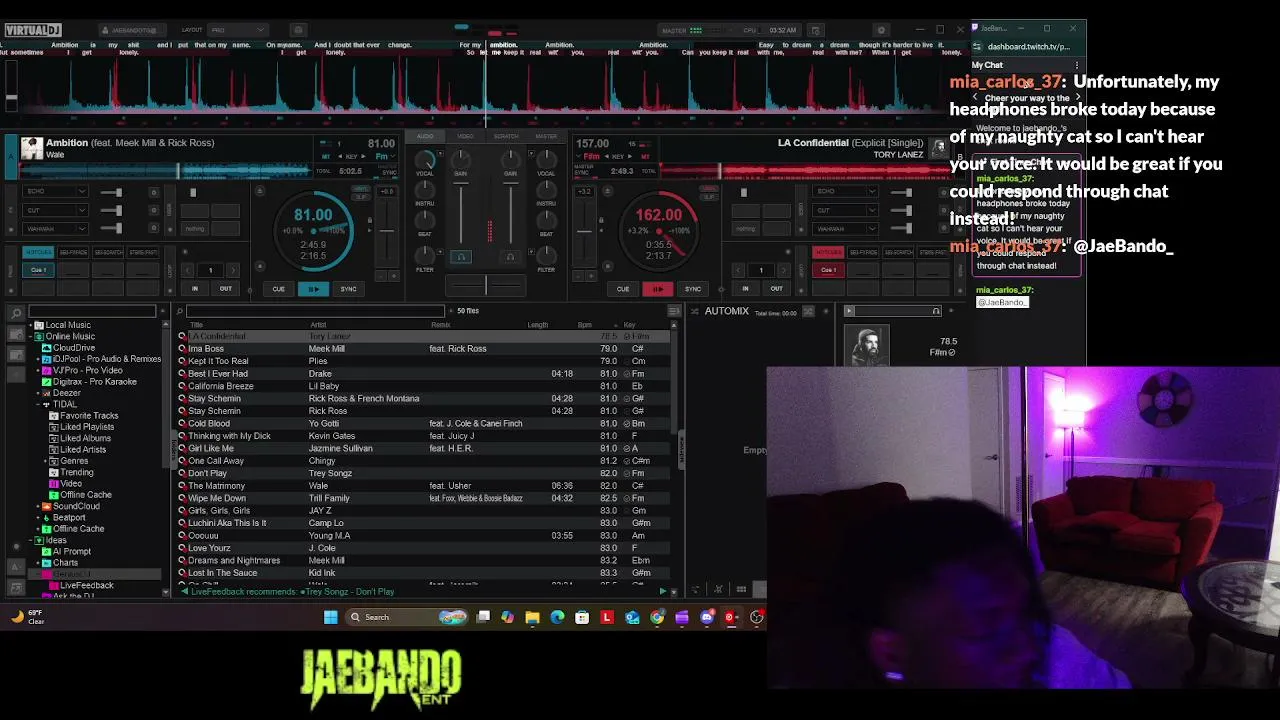This screenshot has width=1280, height=720.
Task: Open Windows Start menu
Action: pyautogui.click(x=330, y=617)
